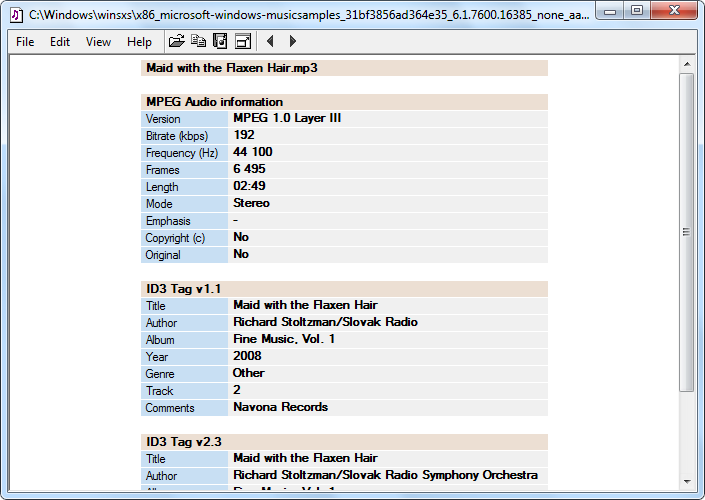Click the Year value 2008
Screen dimensions: 705x500
(247, 356)
